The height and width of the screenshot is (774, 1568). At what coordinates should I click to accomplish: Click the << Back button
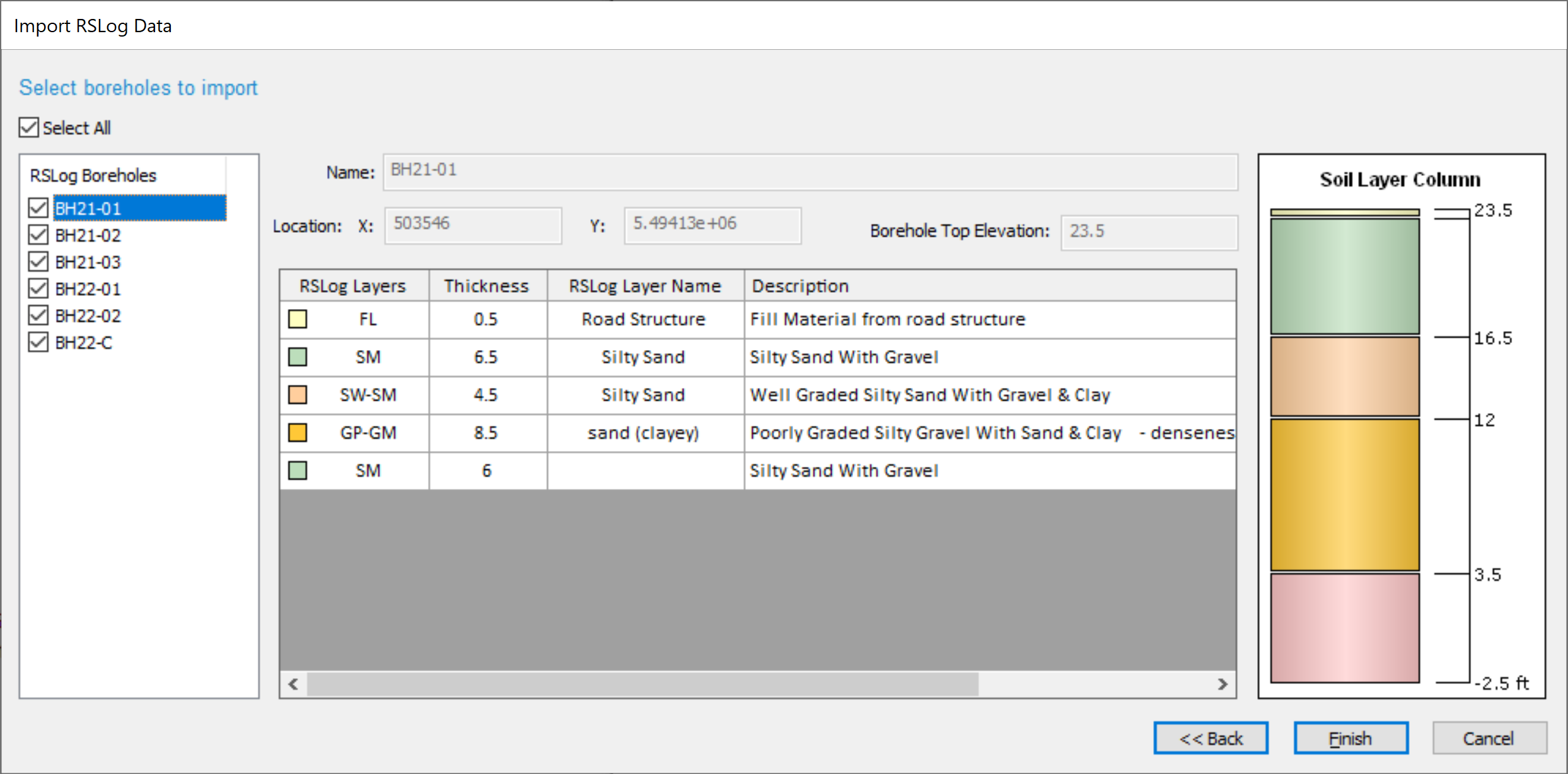(1211, 738)
